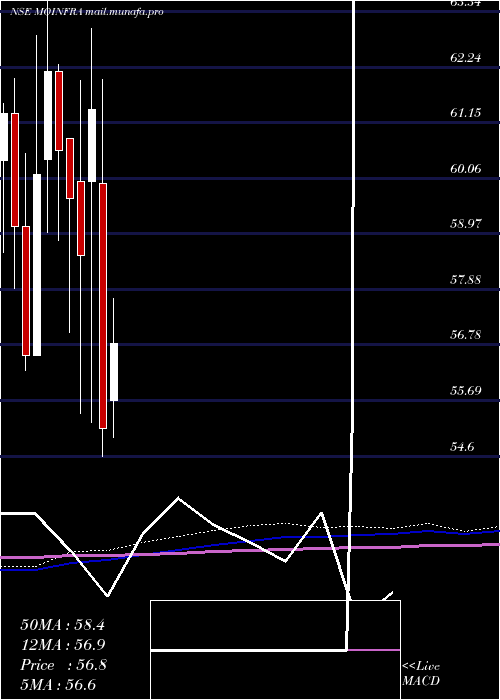This screenshot has height=700, width=500.
Task: Click the last white candlestick near 56.78
Action: [x=114, y=372]
